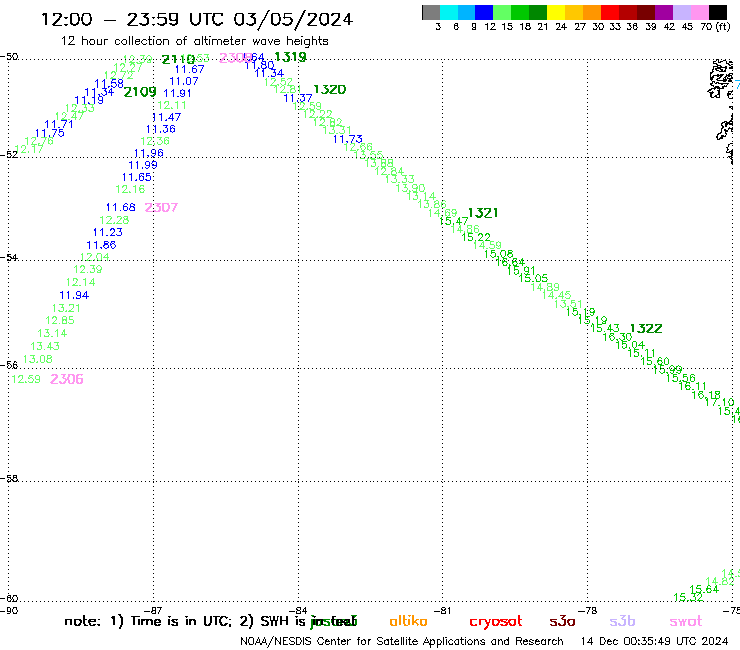Click the 'cryosat' satellite label
740x650 pixels.
coord(496,622)
